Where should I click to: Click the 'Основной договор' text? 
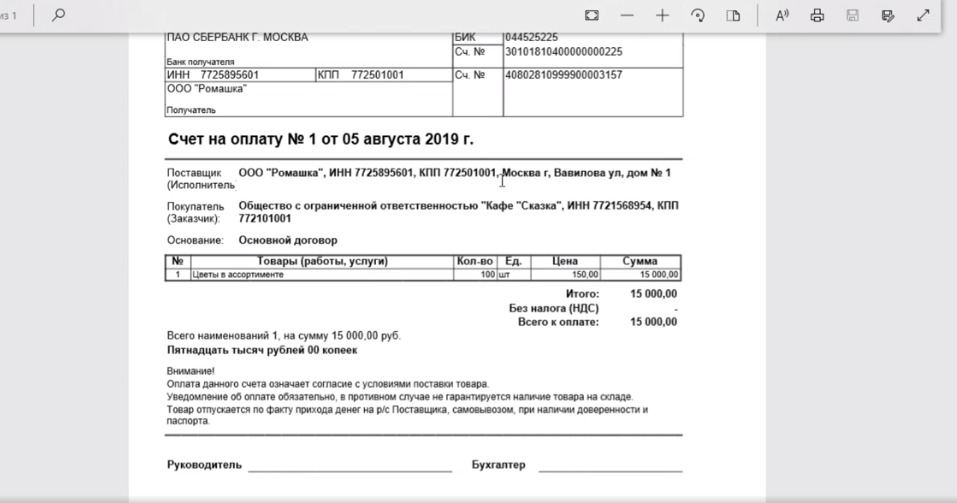coord(288,240)
